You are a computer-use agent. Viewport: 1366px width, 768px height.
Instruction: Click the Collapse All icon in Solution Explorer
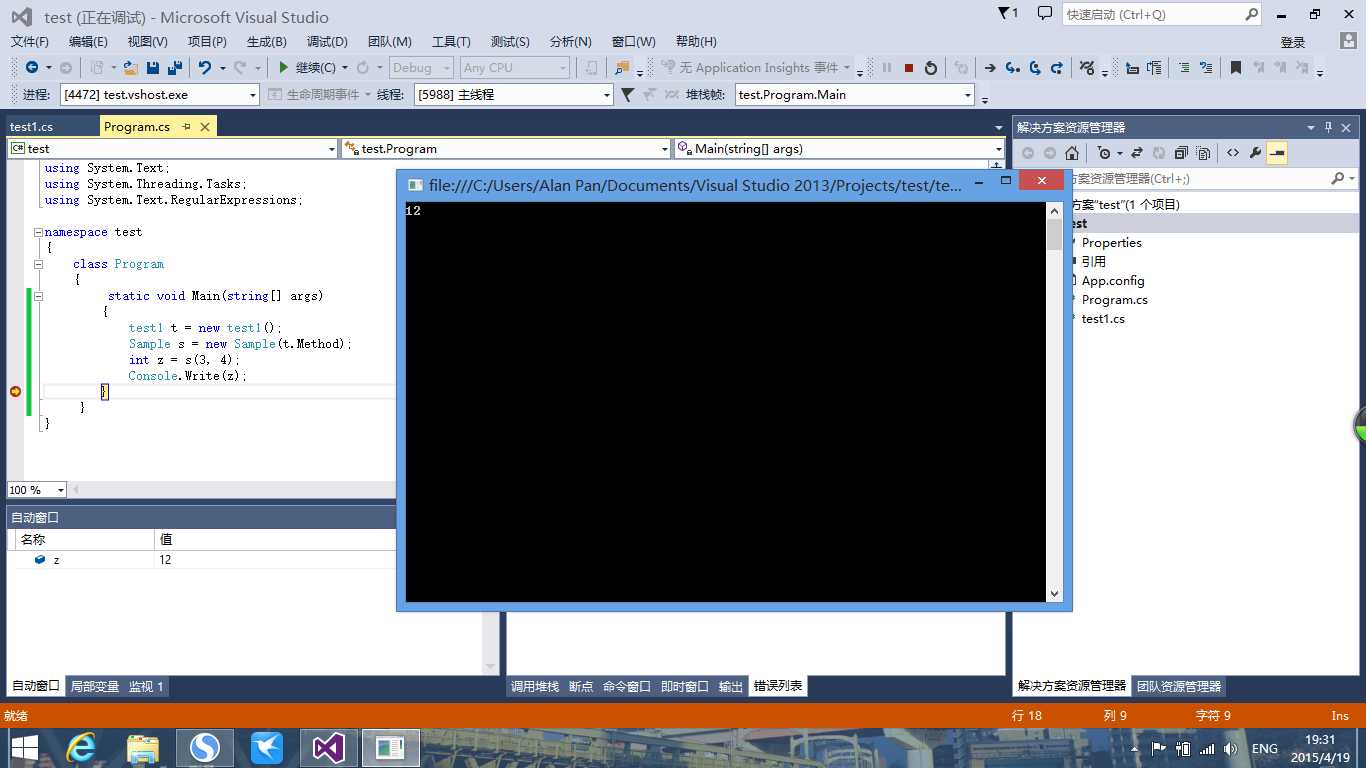tap(1181, 153)
